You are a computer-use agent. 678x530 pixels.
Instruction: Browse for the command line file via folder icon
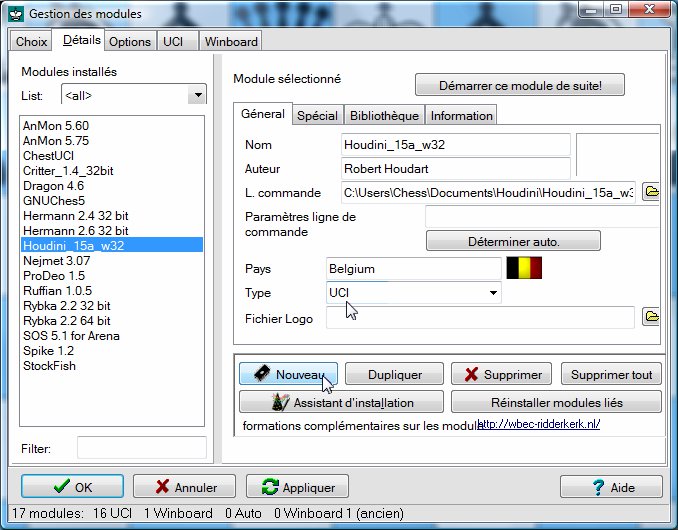click(x=651, y=192)
